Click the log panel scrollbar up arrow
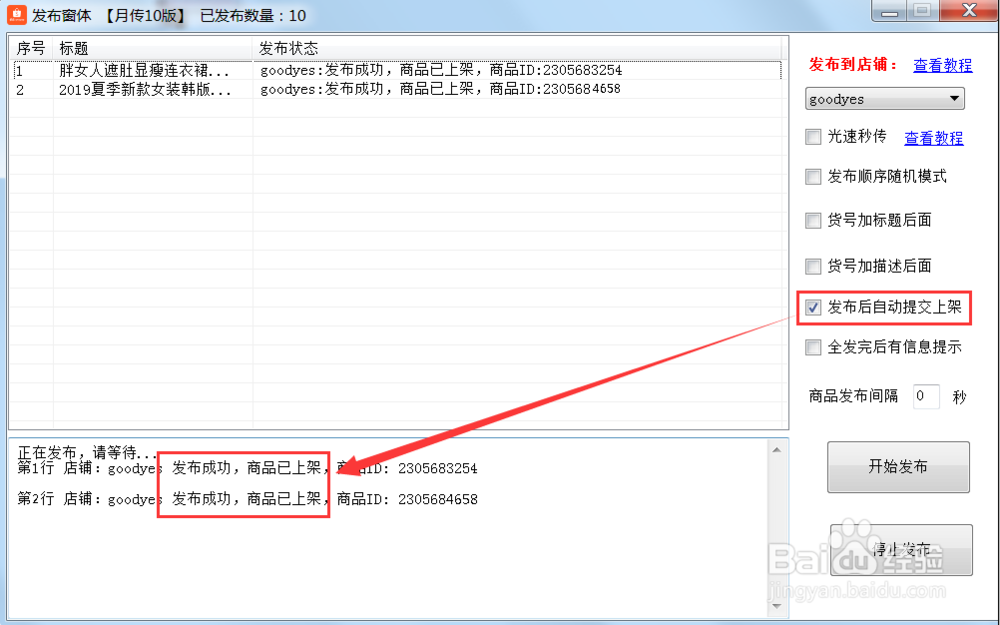This screenshot has height=625, width=1000. (x=776, y=450)
